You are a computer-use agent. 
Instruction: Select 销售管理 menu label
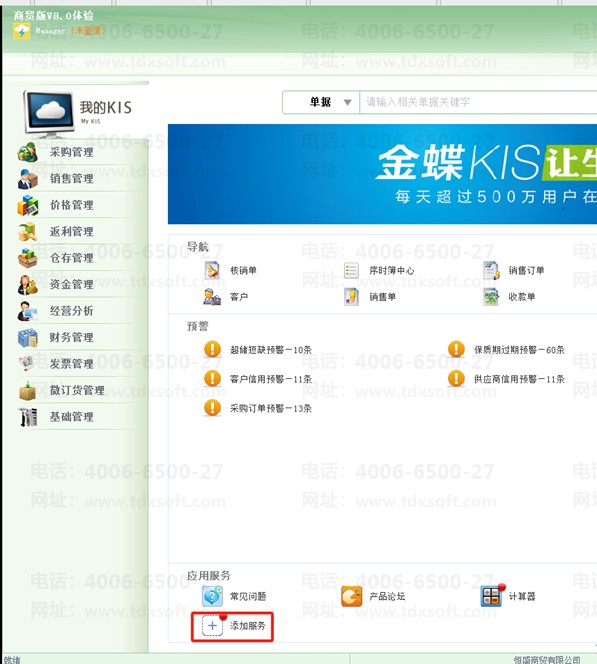coord(72,179)
